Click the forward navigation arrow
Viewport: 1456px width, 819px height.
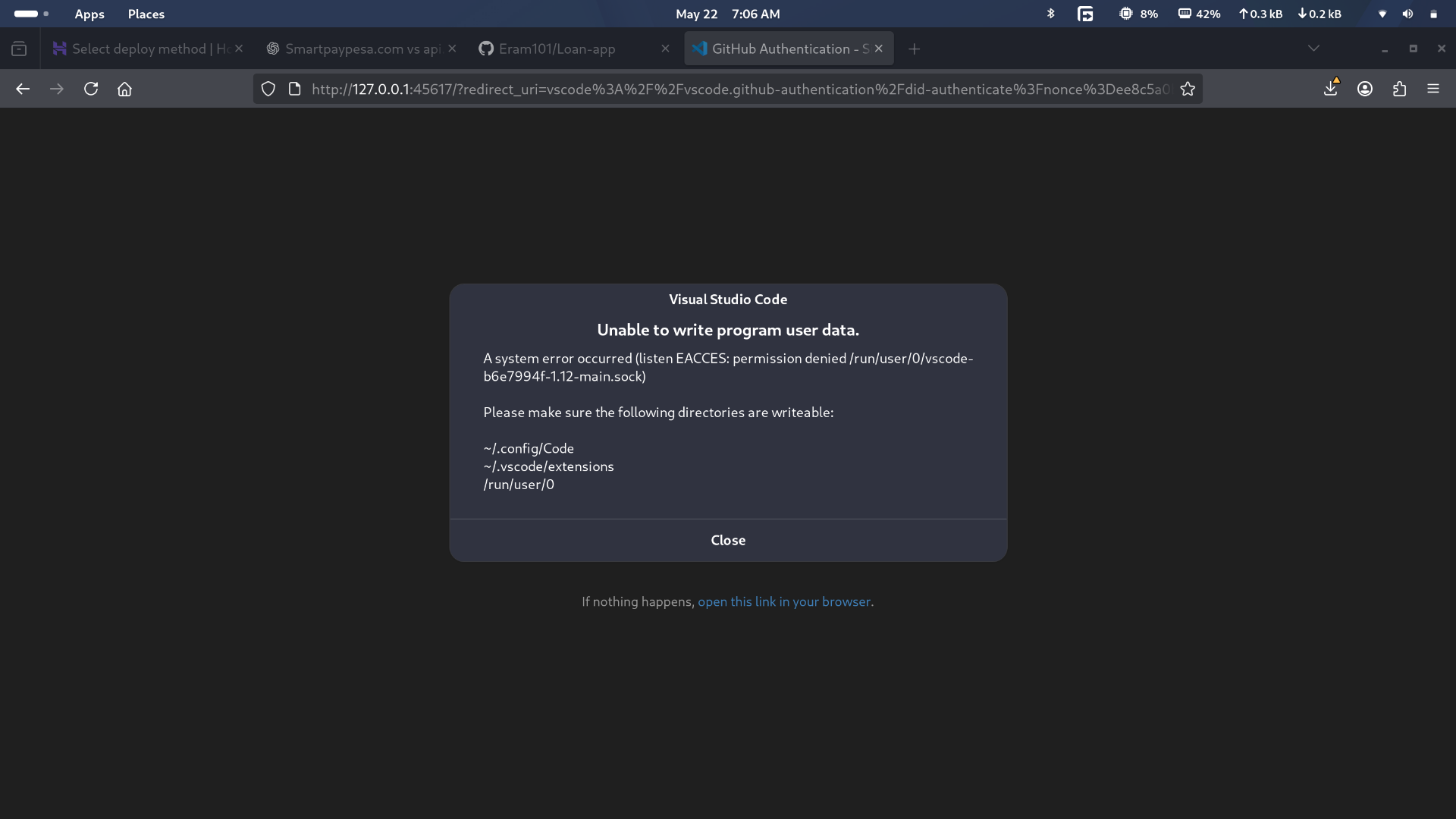57,89
